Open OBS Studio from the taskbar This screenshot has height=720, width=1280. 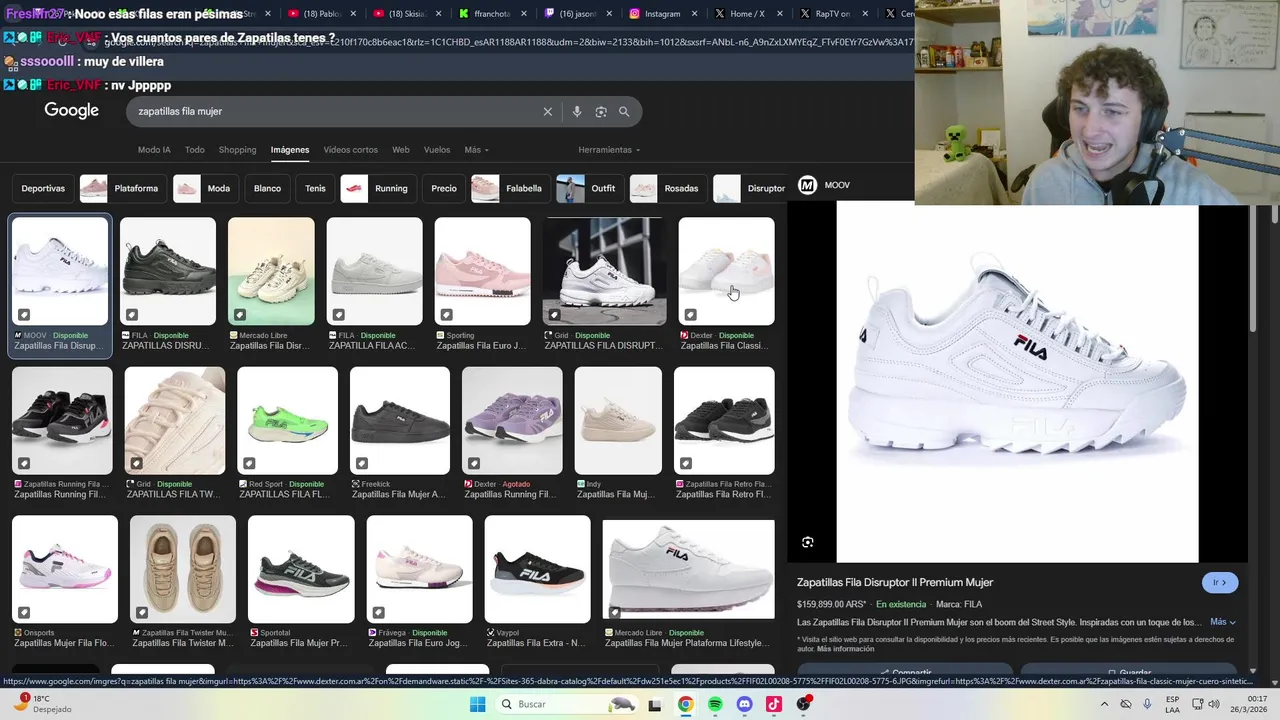[x=804, y=704]
